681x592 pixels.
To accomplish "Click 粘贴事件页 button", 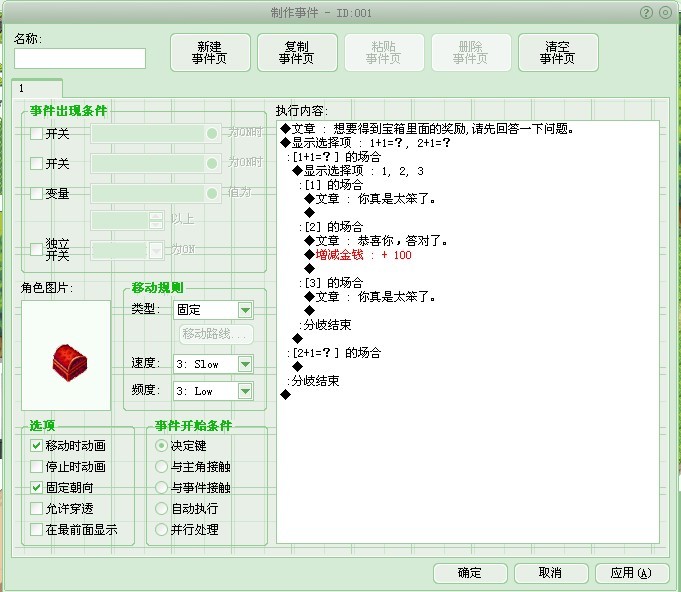I will point(384,53).
